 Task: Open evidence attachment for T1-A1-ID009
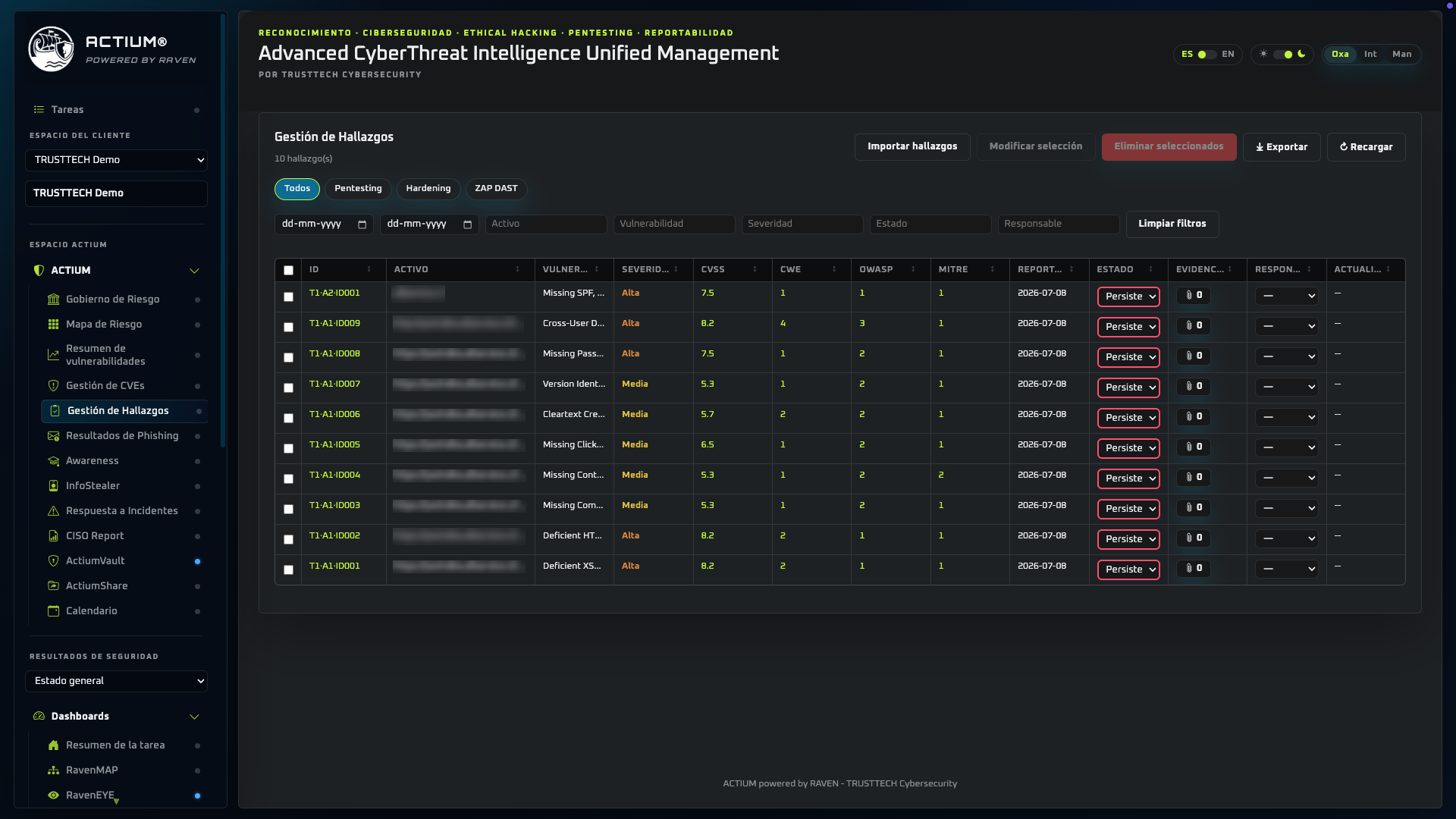tap(1194, 326)
